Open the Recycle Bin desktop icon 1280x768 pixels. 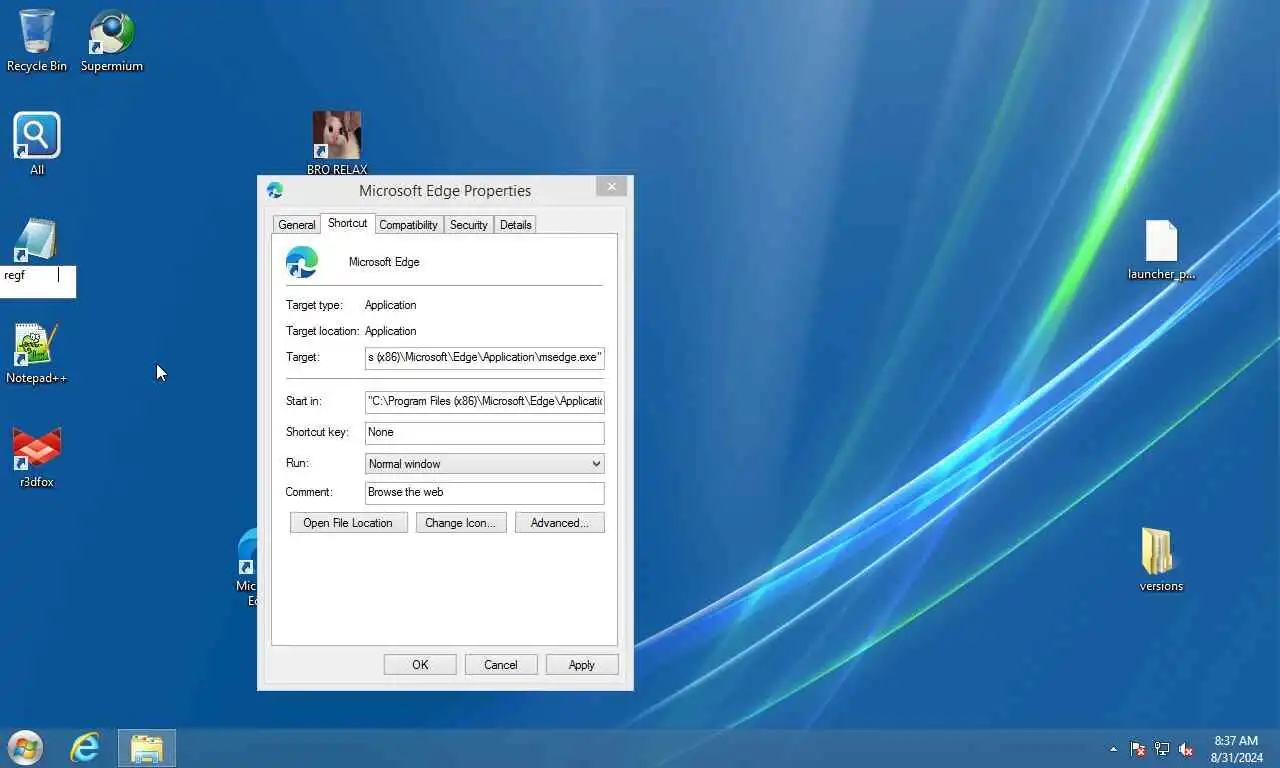(37, 40)
